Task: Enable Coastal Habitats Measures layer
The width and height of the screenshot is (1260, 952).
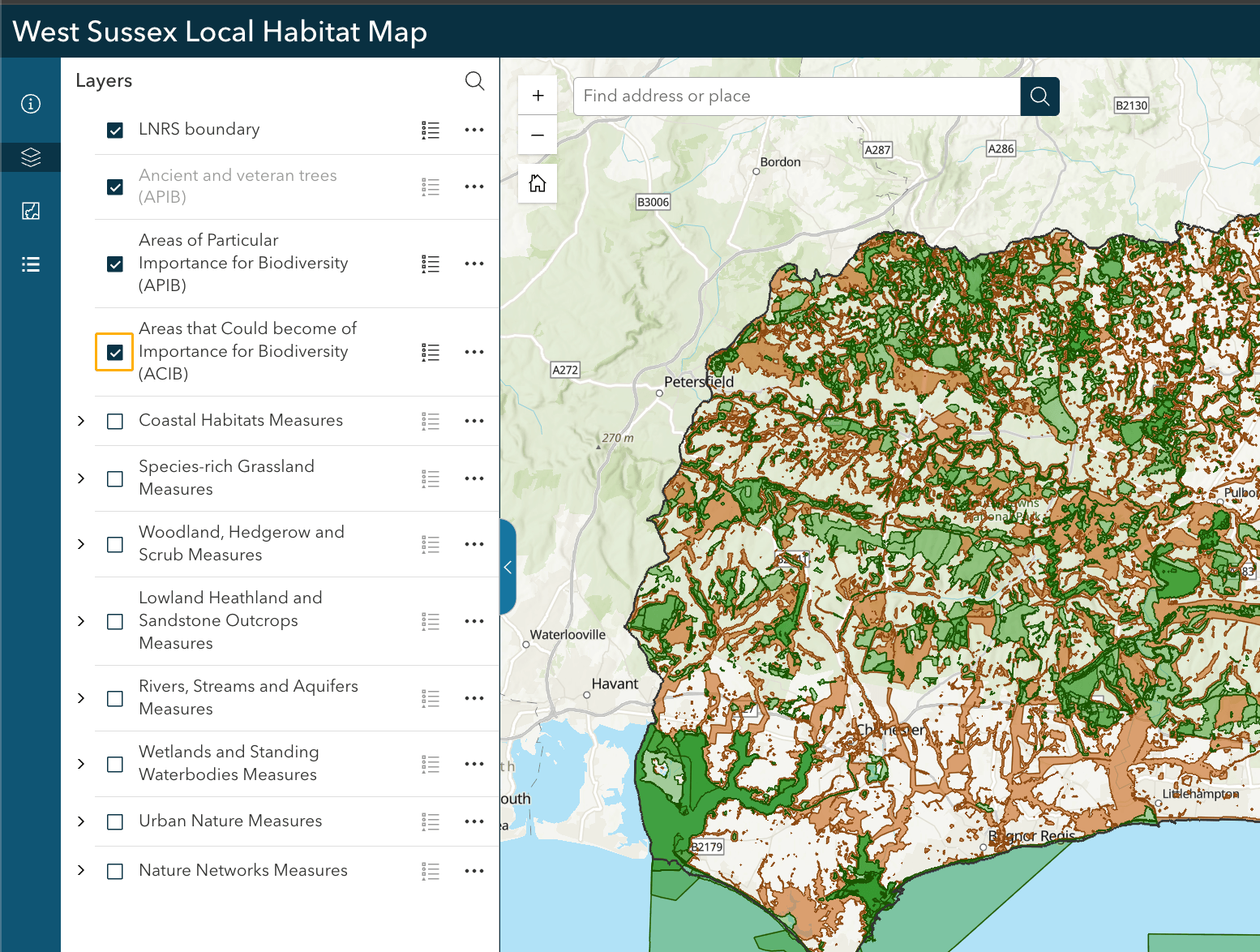Action: coord(115,421)
